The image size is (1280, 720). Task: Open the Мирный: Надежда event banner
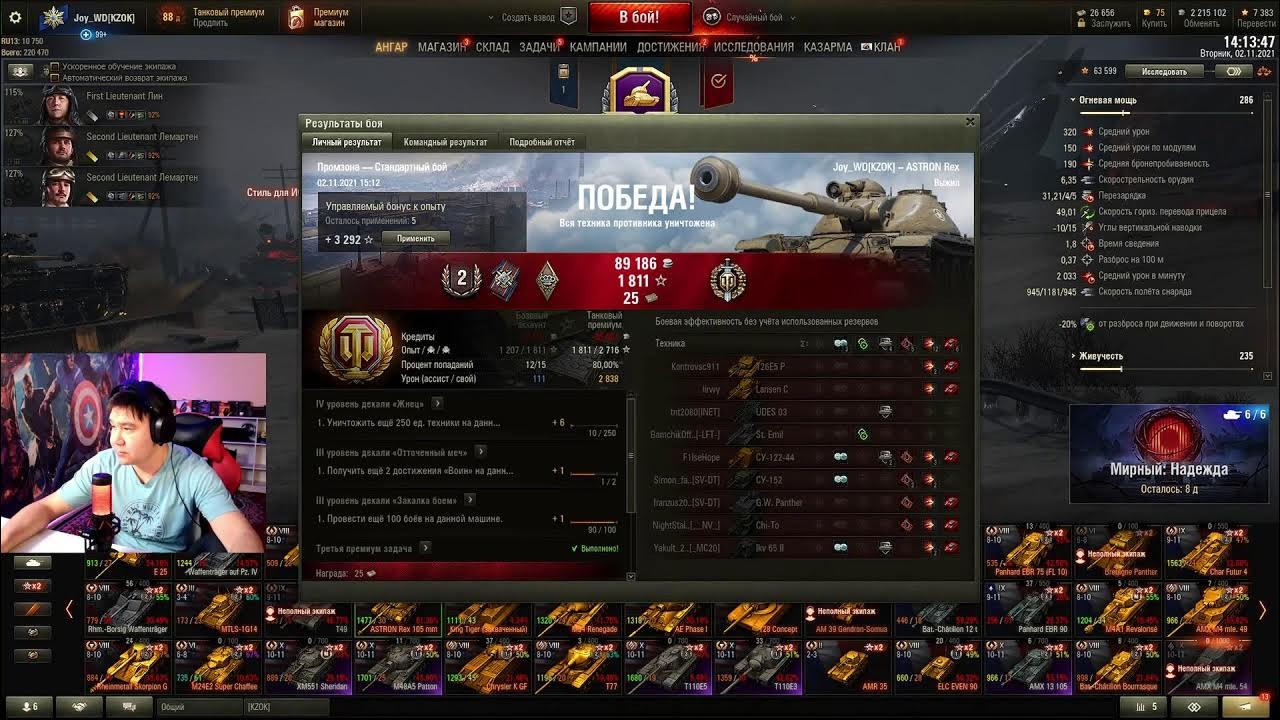tap(1168, 454)
